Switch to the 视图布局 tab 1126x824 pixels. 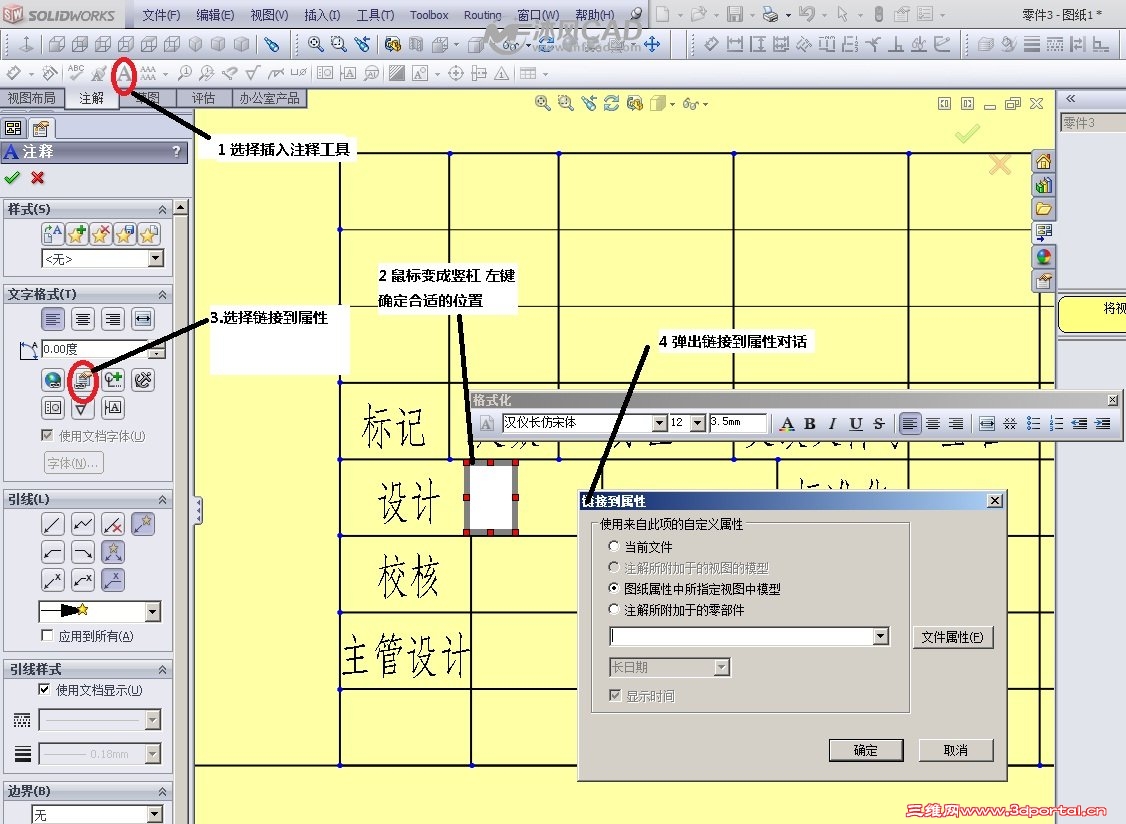(x=32, y=98)
